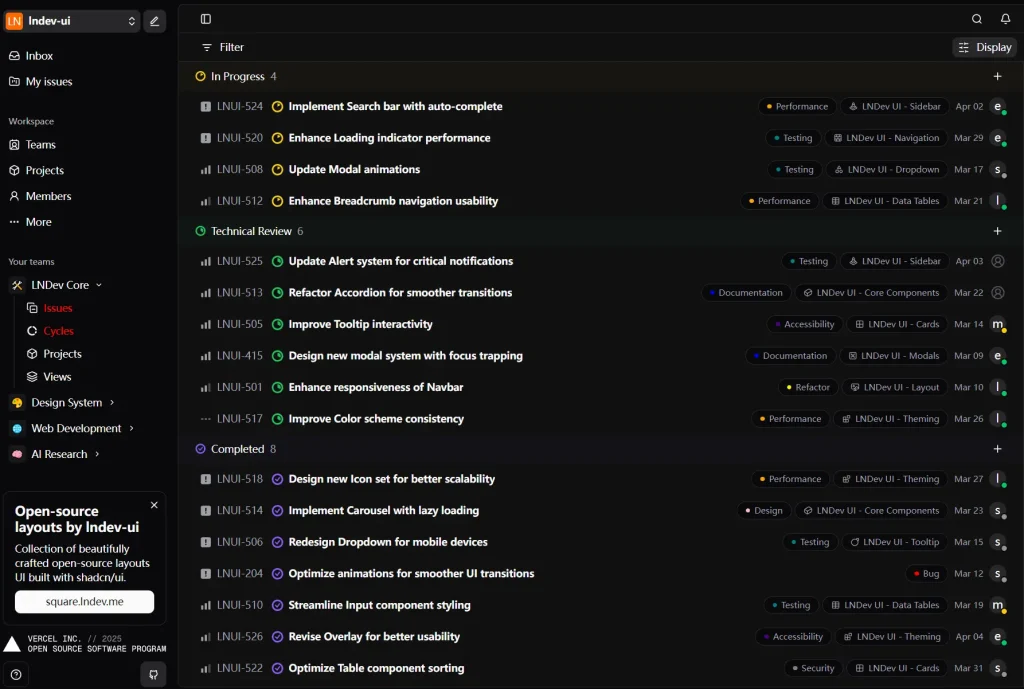Screen dimensions: 1024x689
Task: Add issue to Completed group
Action: (997, 449)
